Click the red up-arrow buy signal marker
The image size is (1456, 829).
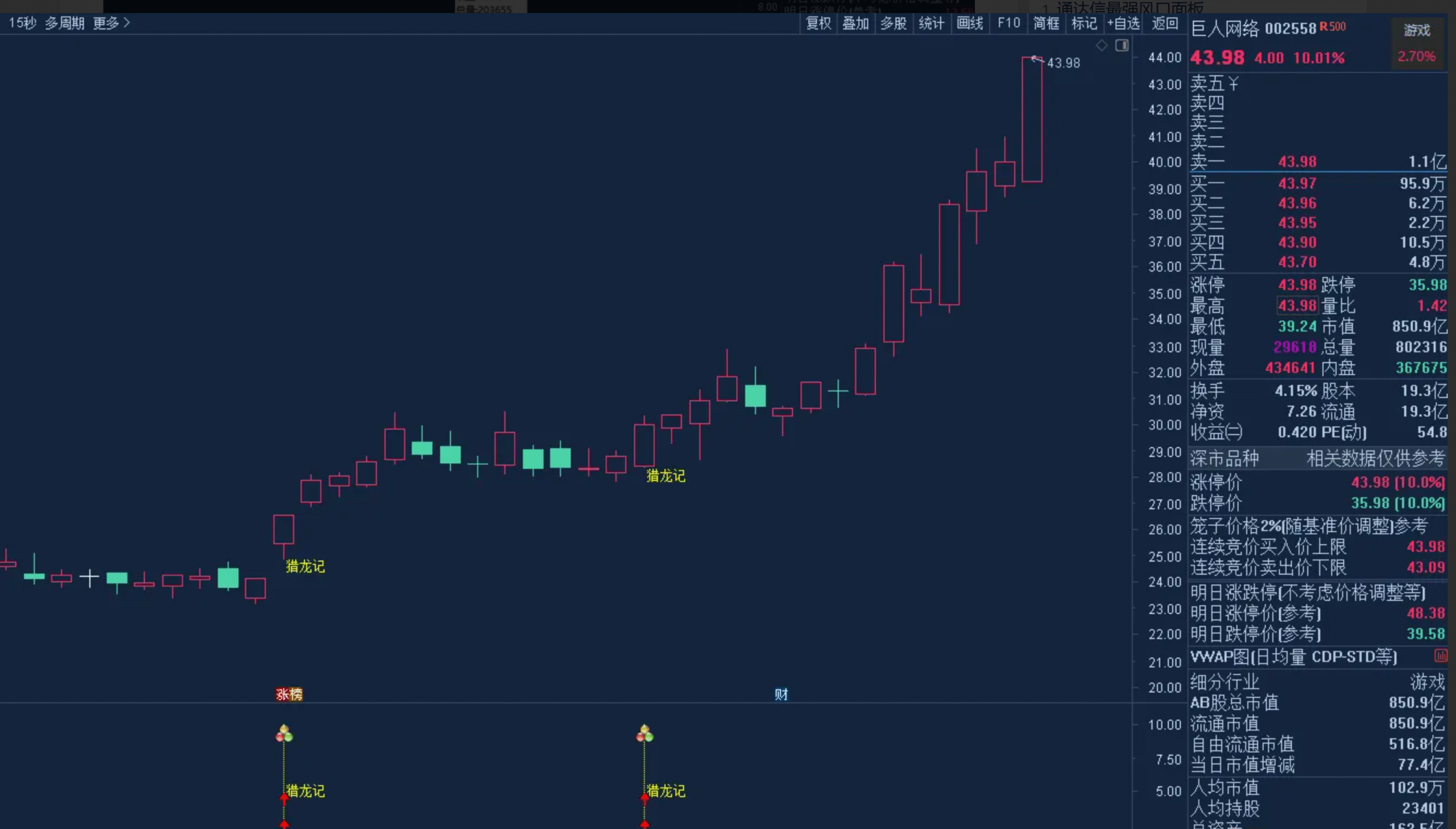pyautogui.click(x=284, y=795)
